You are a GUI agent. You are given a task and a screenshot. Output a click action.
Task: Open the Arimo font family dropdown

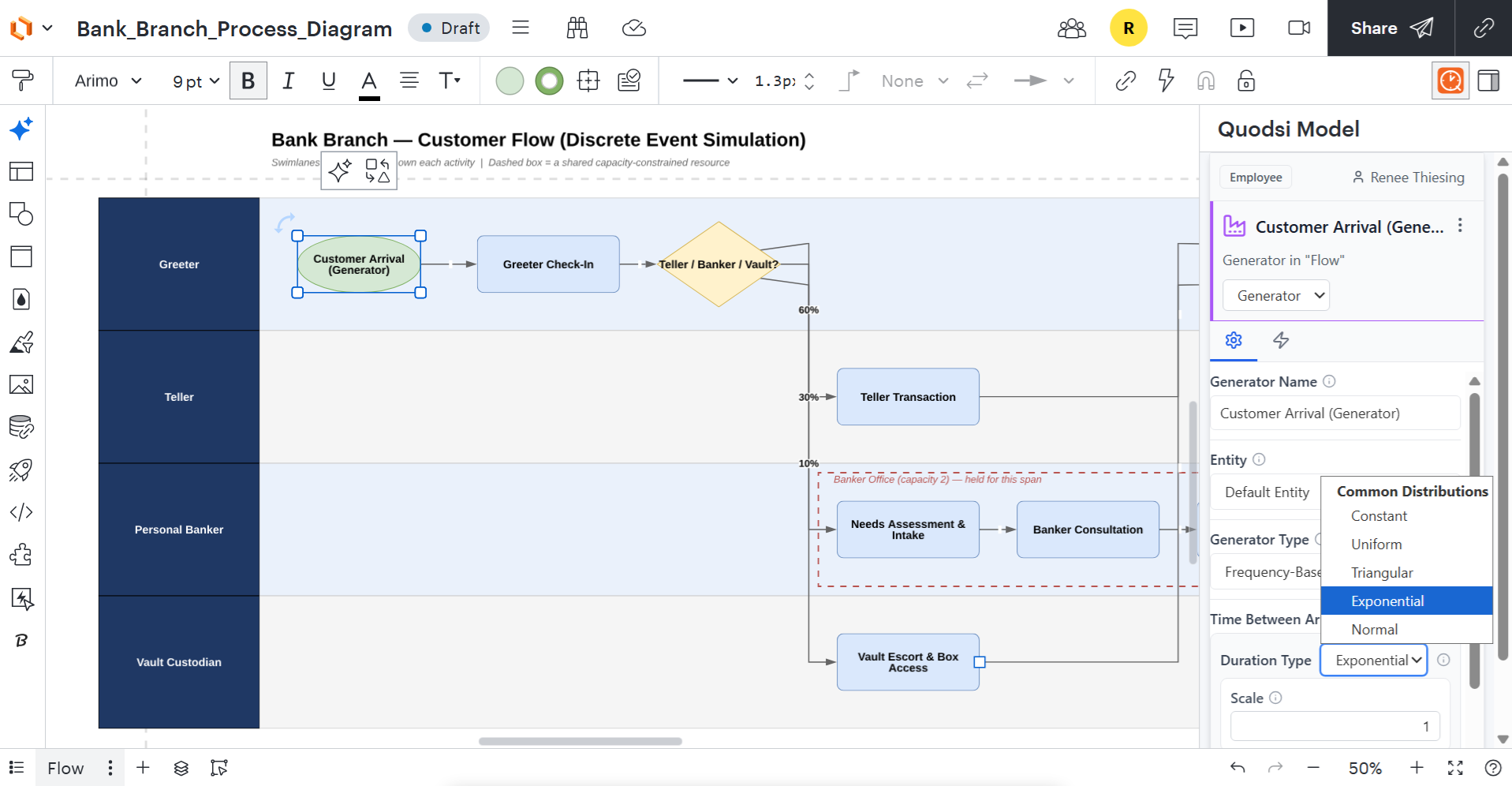[x=108, y=80]
